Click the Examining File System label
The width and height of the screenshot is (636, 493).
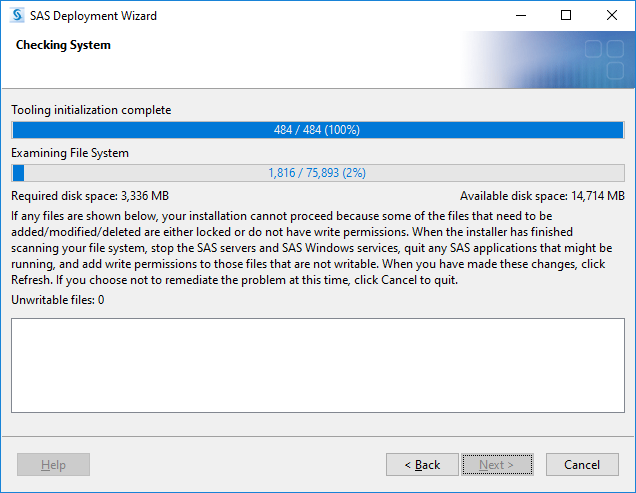70,153
